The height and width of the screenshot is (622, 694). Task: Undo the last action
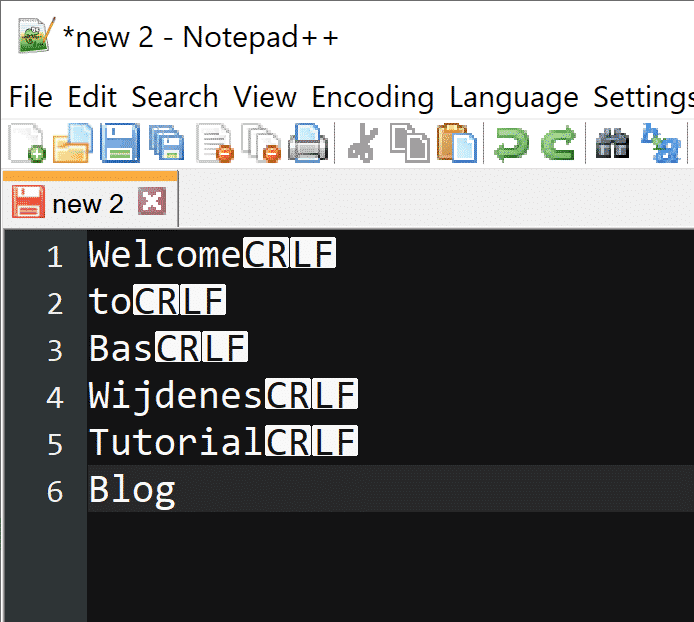[512, 145]
